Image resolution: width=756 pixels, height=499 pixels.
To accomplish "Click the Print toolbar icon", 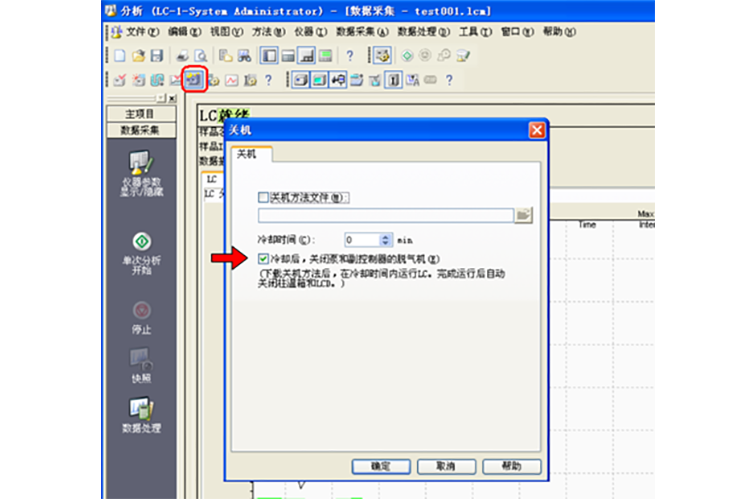I will [183, 56].
